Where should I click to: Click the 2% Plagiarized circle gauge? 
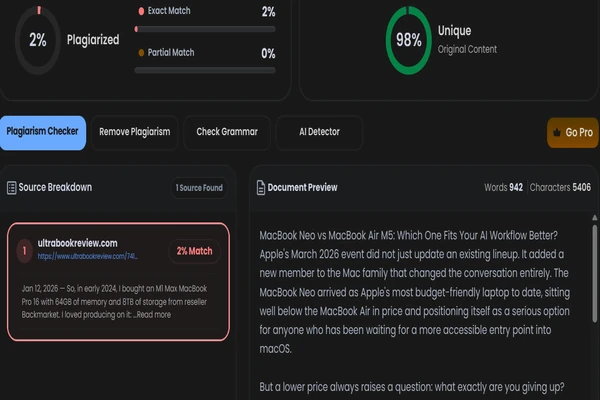(x=38, y=40)
